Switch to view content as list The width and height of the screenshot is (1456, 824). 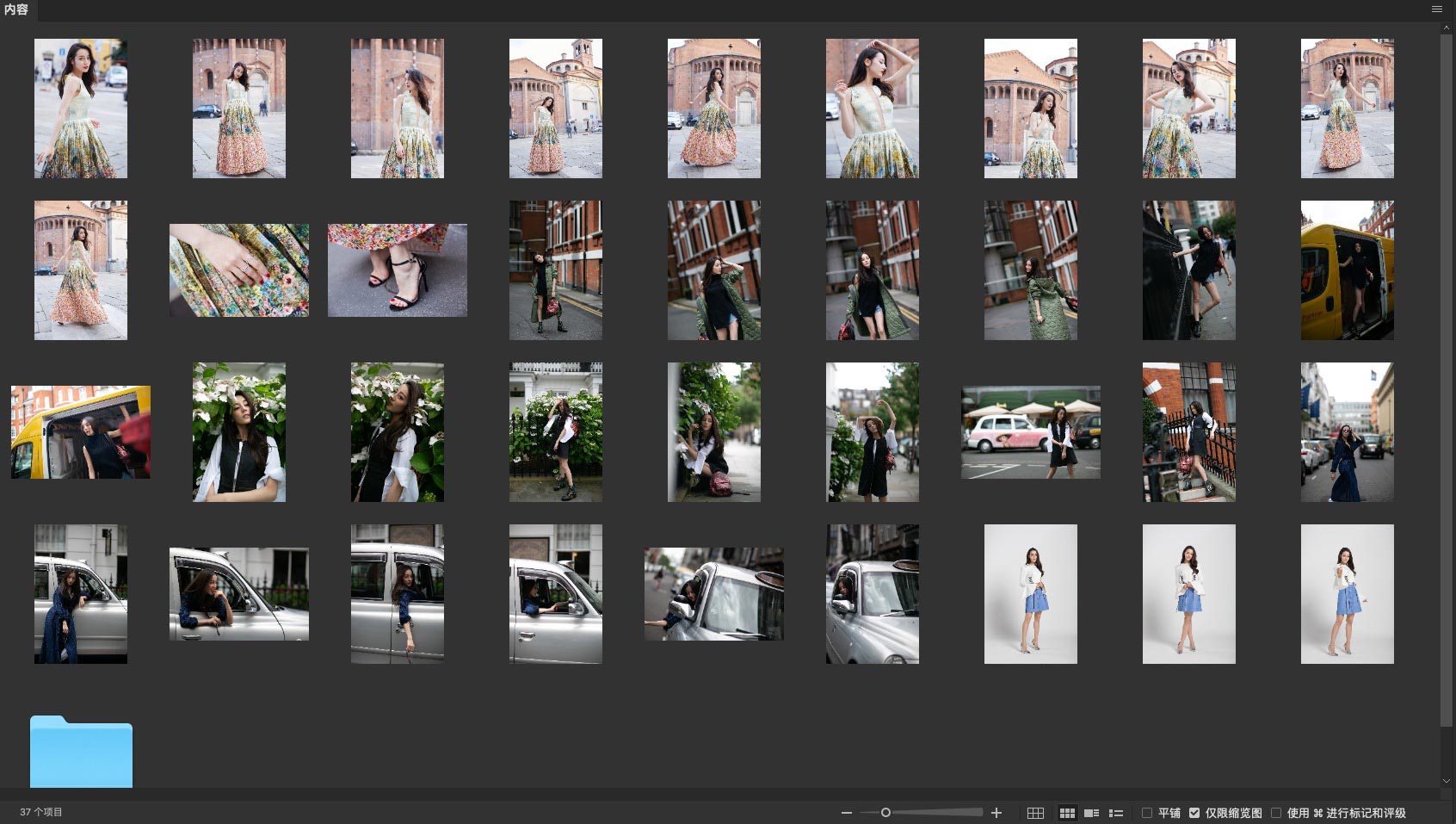click(1116, 813)
